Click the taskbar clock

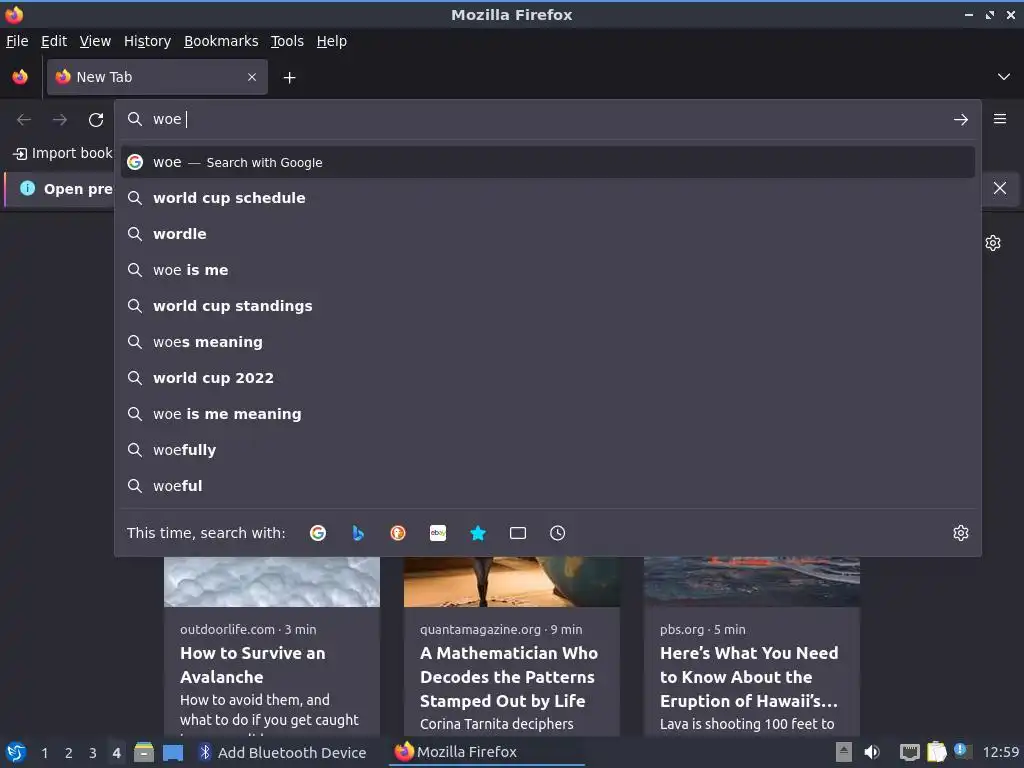pyautogui.click(x=1001, y=752)
